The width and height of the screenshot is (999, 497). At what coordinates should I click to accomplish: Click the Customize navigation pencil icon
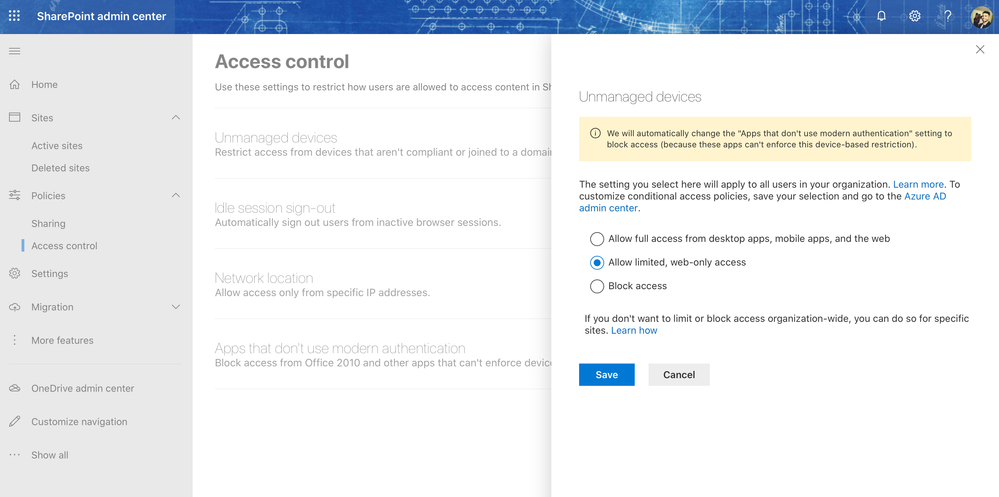pyautogui.click(x=15, y=422)
